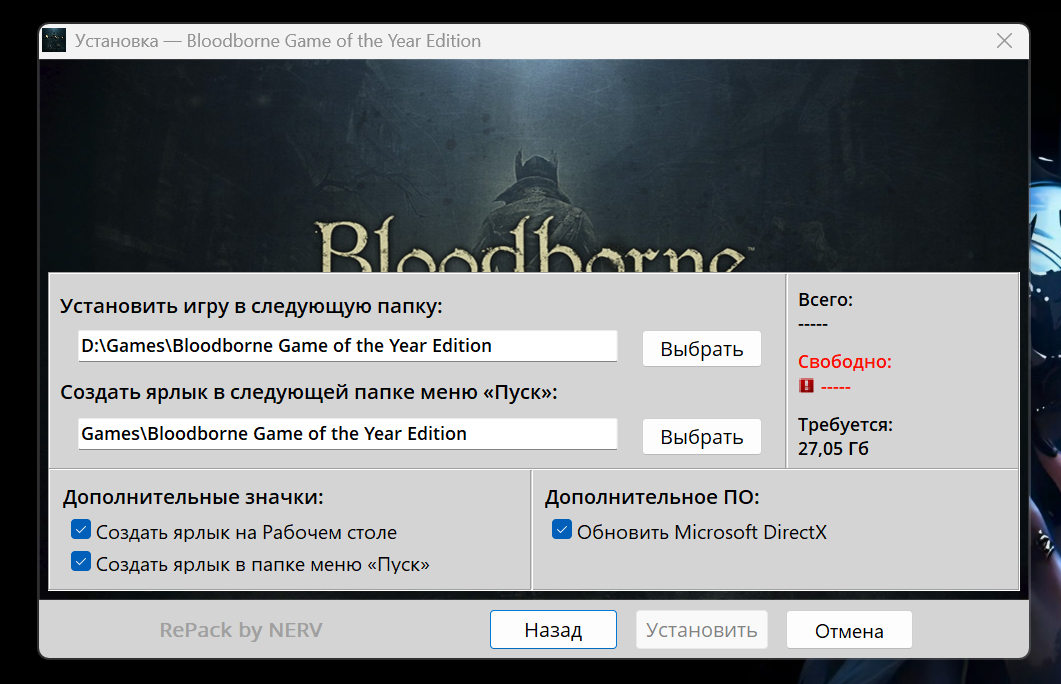Screen dimensions: 1061x684
Task: Toggle 'Создать ярлык на Рабочем столе' checkbox
Action: pos(81,530)
